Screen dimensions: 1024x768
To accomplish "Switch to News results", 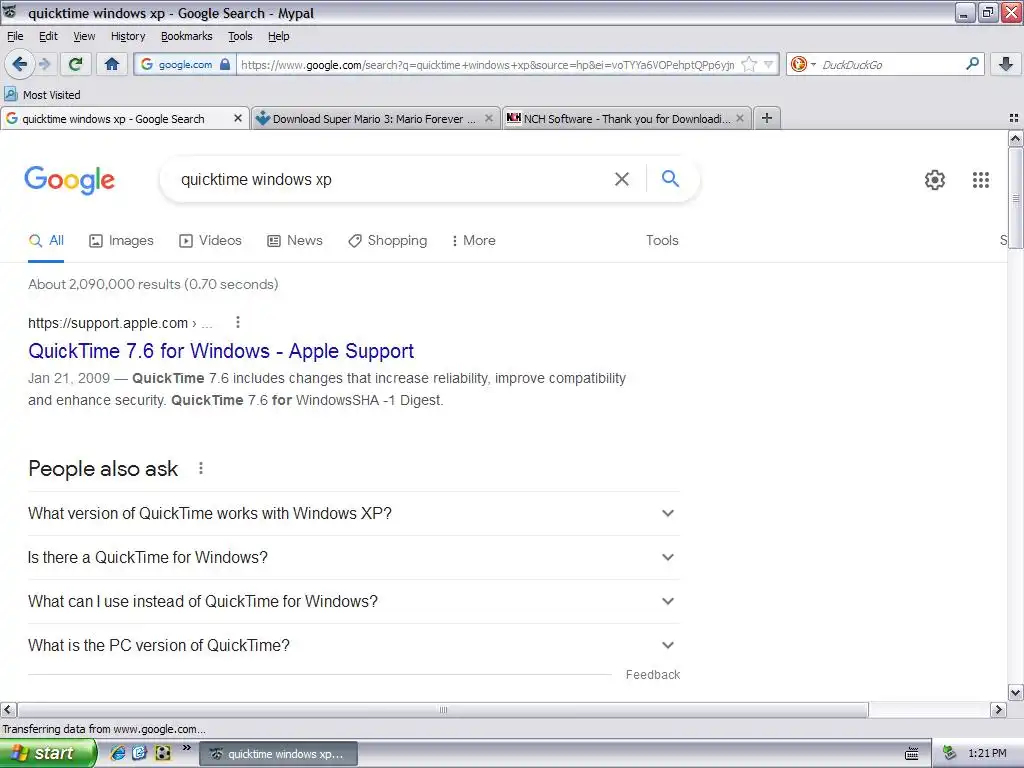I will (x=295, y=240).
